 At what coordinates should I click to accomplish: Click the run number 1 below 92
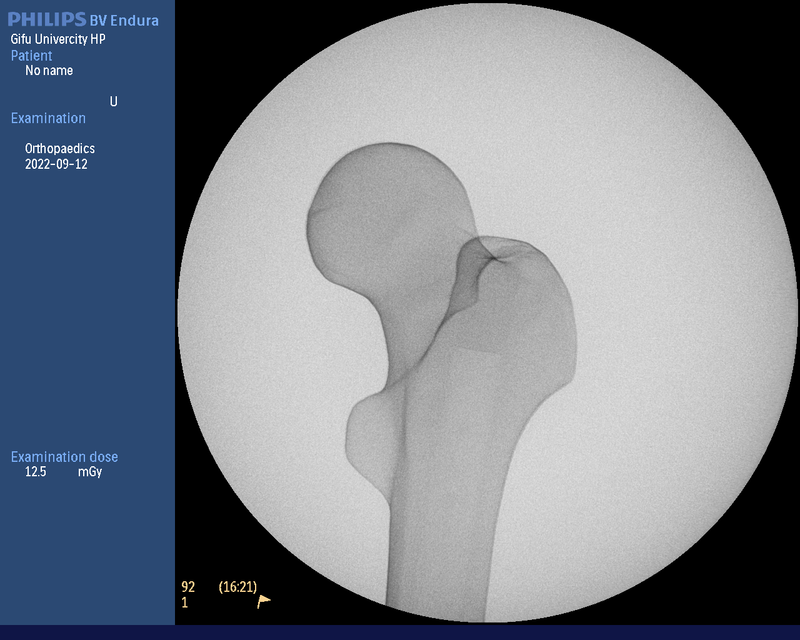tap(185, 603)
